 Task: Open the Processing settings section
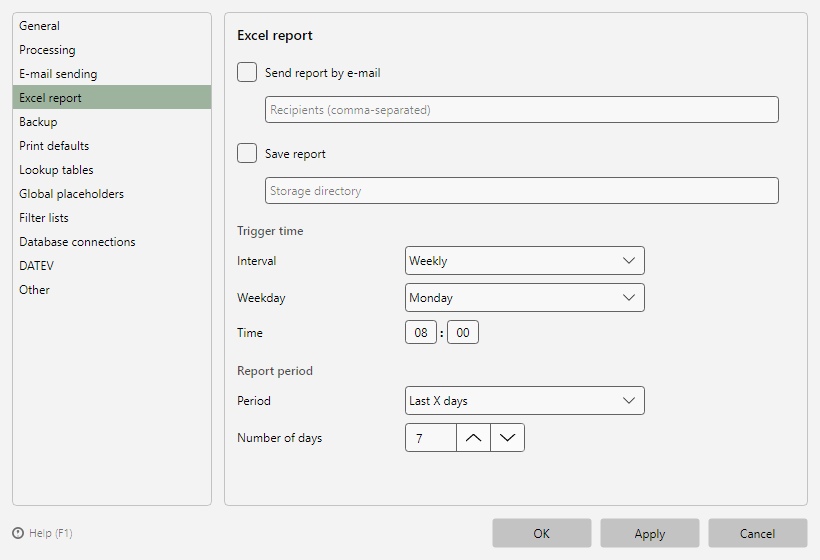[x=112, y=50]
